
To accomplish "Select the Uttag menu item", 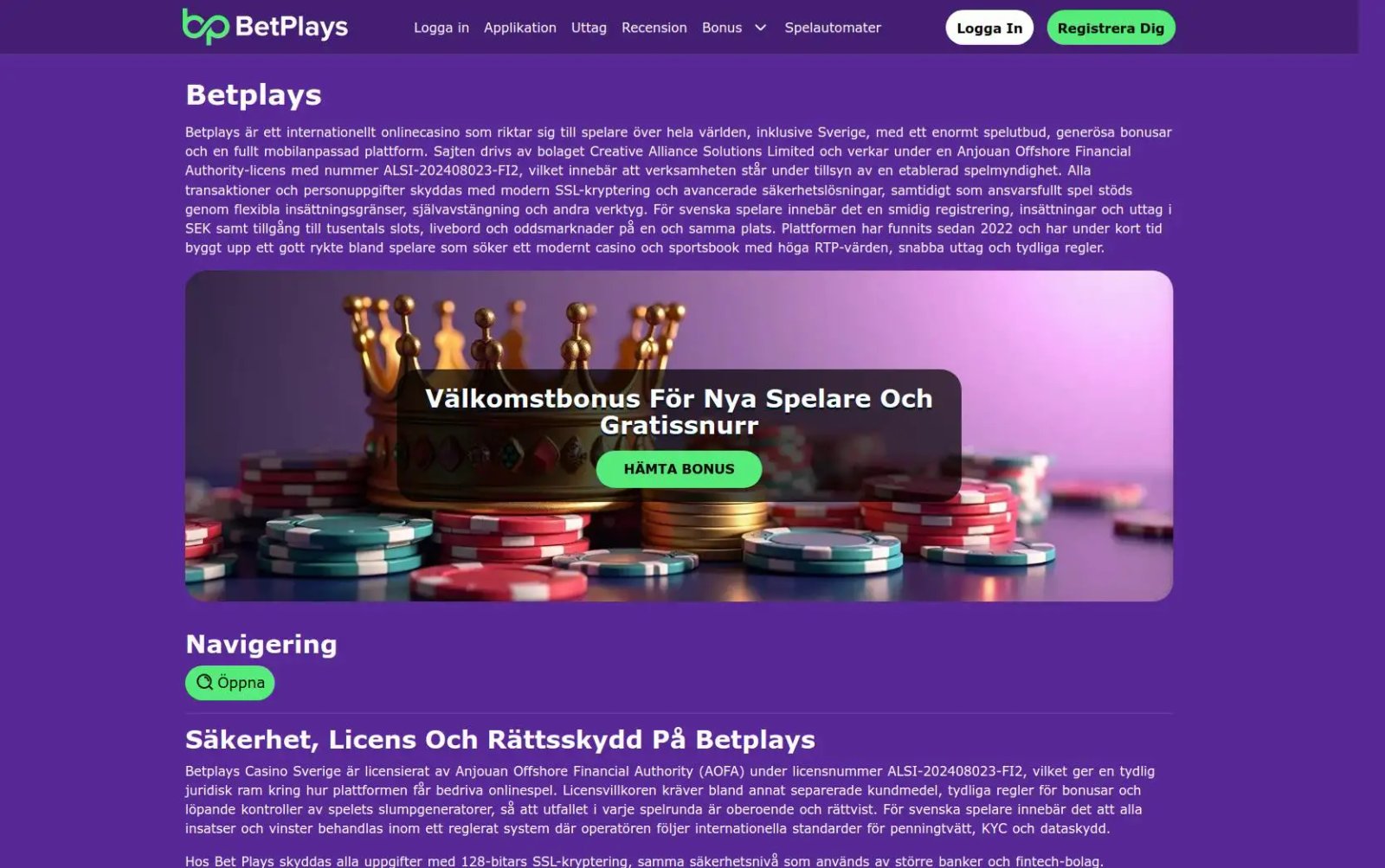I will click(x=589, y=28).
